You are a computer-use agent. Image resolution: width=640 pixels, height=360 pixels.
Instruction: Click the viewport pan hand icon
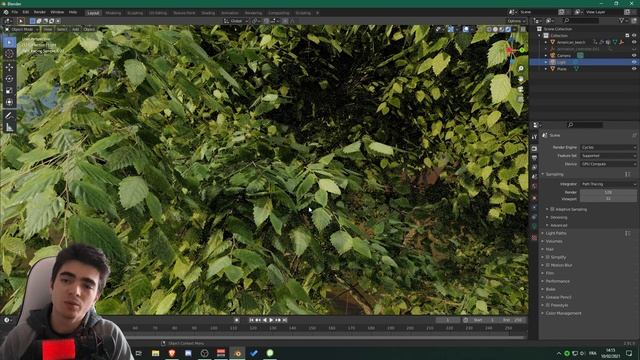click(x=521, y=79)
